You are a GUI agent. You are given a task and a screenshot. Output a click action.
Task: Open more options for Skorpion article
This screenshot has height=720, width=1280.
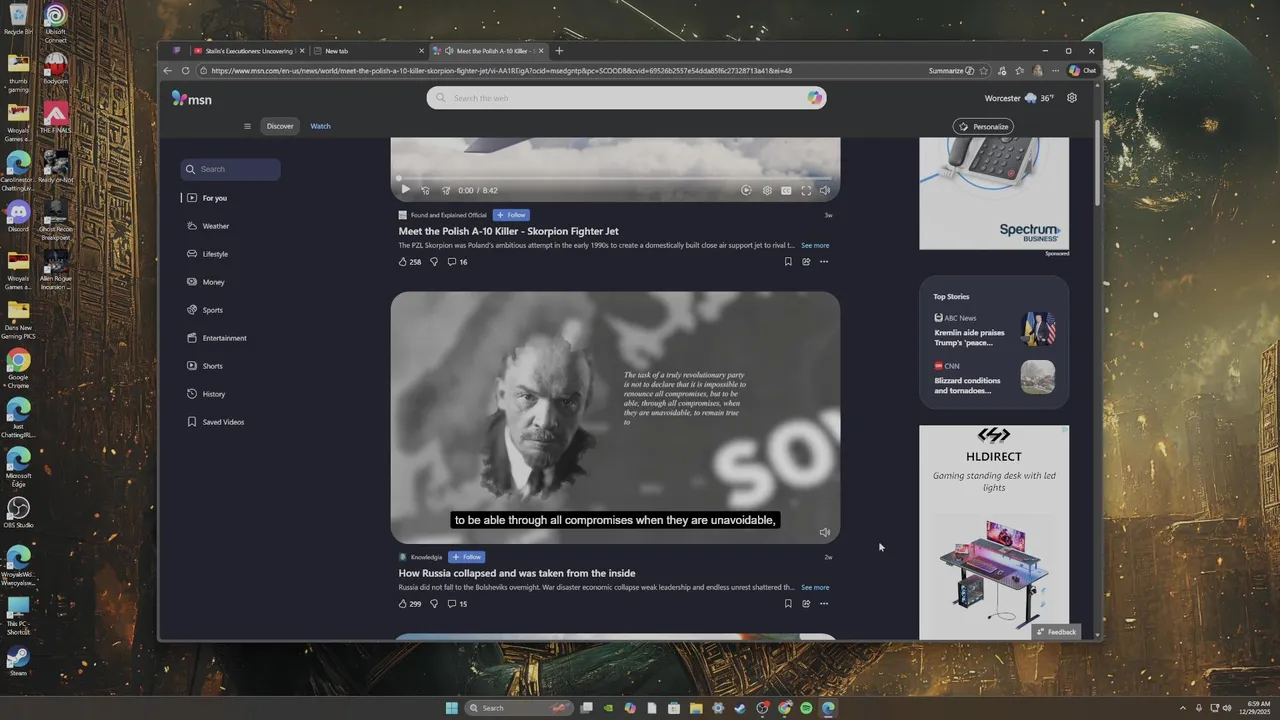pyautogui.click(x=824, y=262)
